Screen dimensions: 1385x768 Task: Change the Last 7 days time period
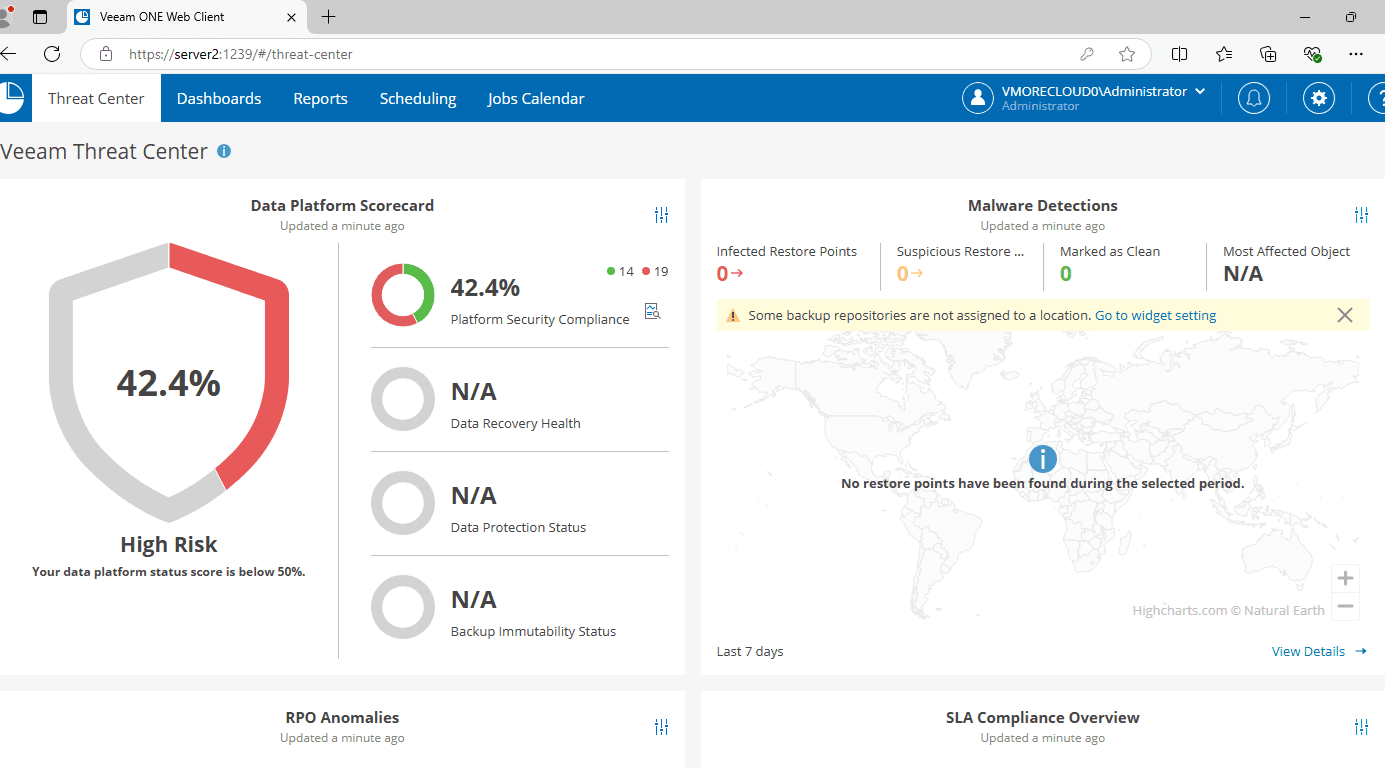(749, 651)
